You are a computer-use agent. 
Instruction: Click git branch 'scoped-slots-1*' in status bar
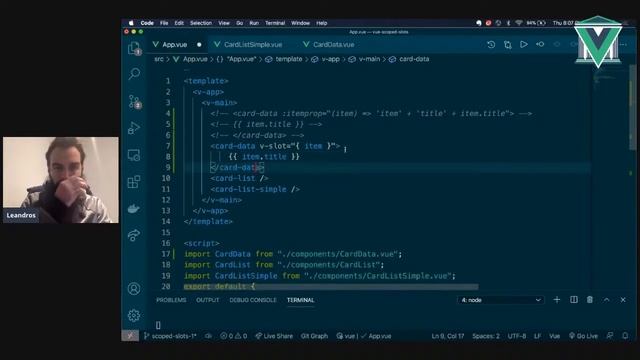pyautogui.click(x=171, y=336)
